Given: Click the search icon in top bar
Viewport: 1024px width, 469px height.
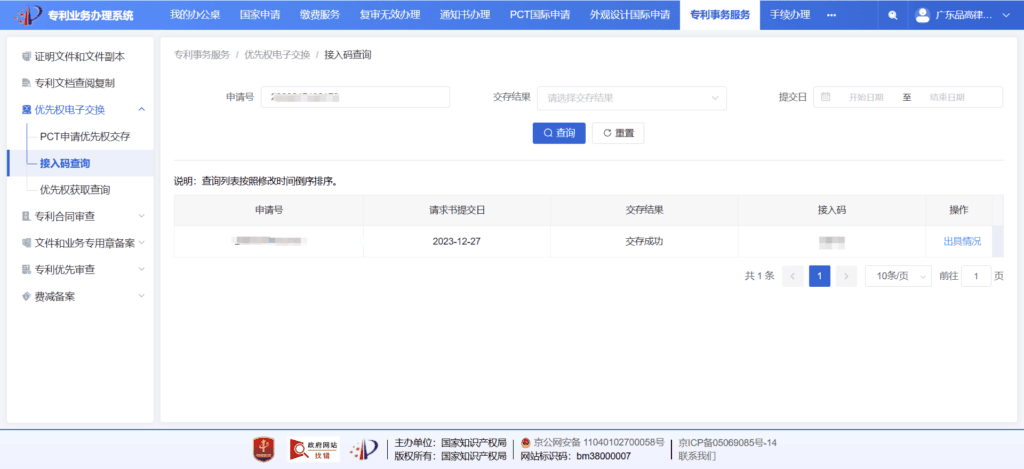Looking at the screenshot, I should 893,15.
